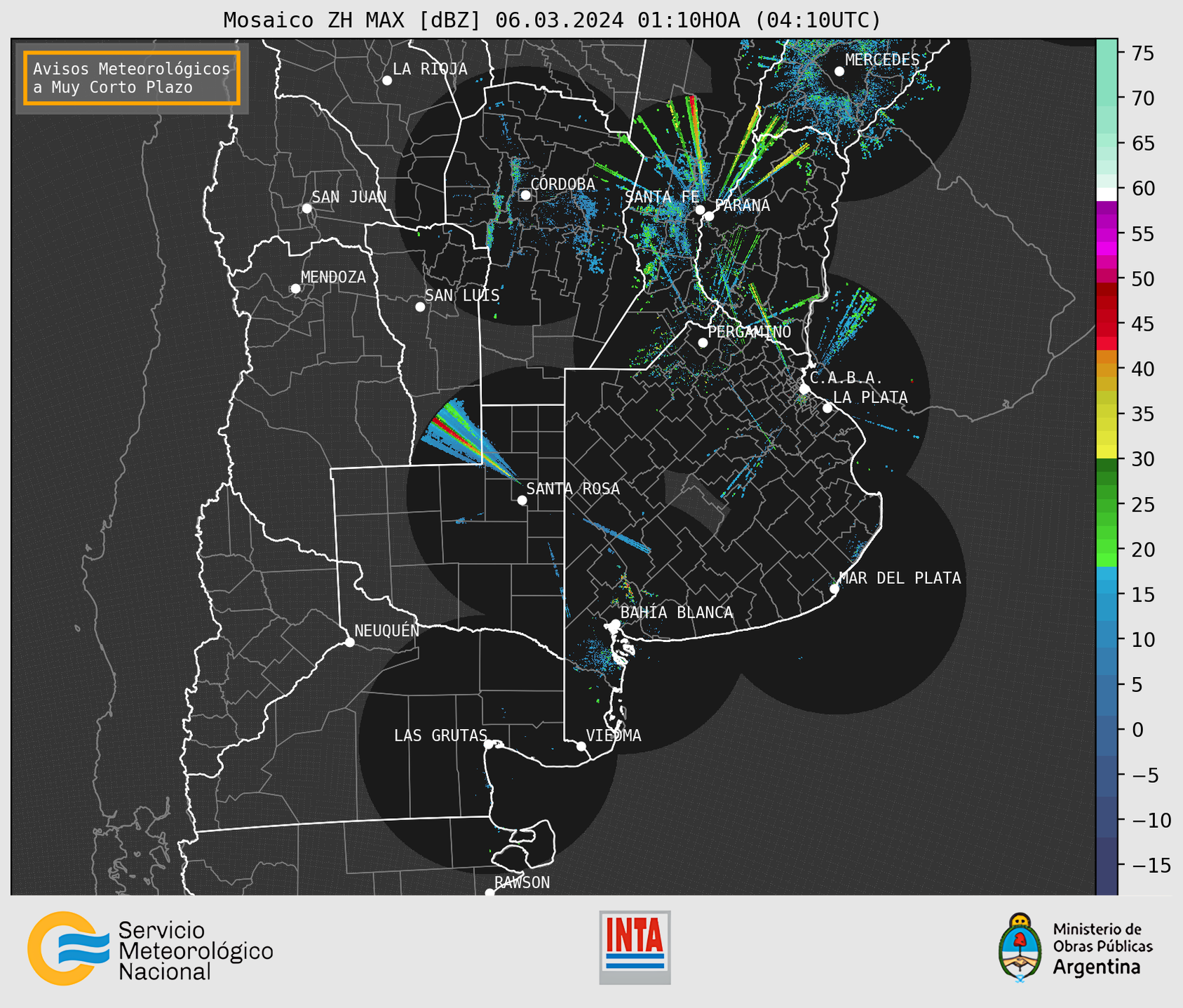Click the Ministerio de Obras Públicas Argentina text
The height and width of the screenshot is (1008, 1183).
[1102, 948]
